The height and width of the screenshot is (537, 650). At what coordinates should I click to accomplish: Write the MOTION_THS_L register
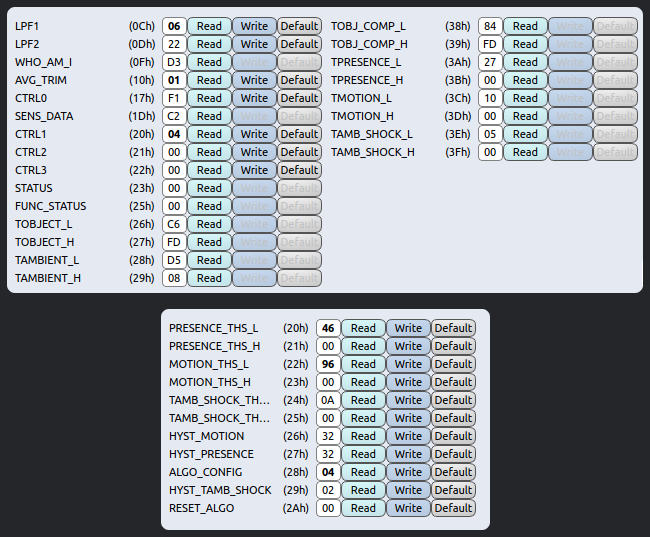pos(408,364)
